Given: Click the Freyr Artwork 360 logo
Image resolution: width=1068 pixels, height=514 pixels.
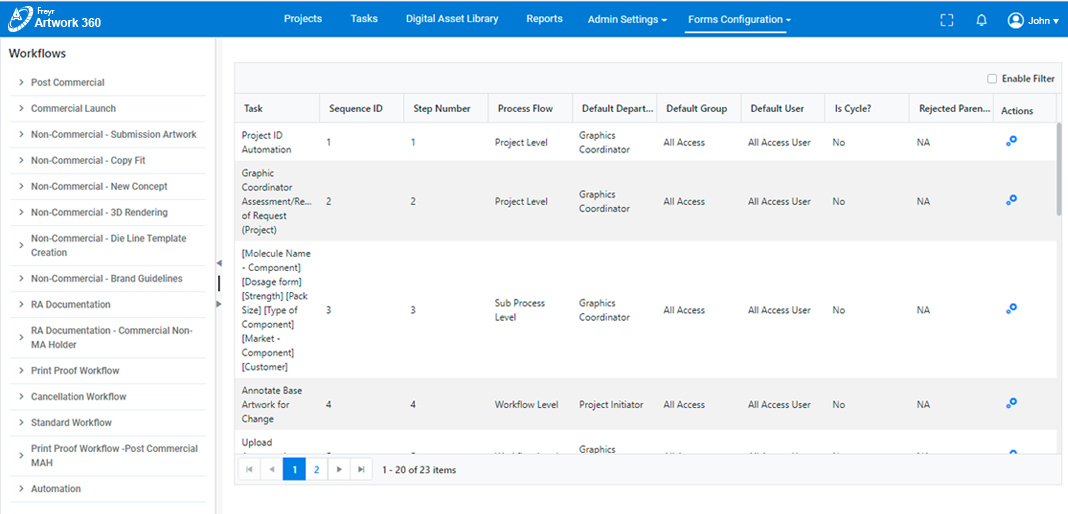Looking at the screenshot, I should [x=54, y=19].
